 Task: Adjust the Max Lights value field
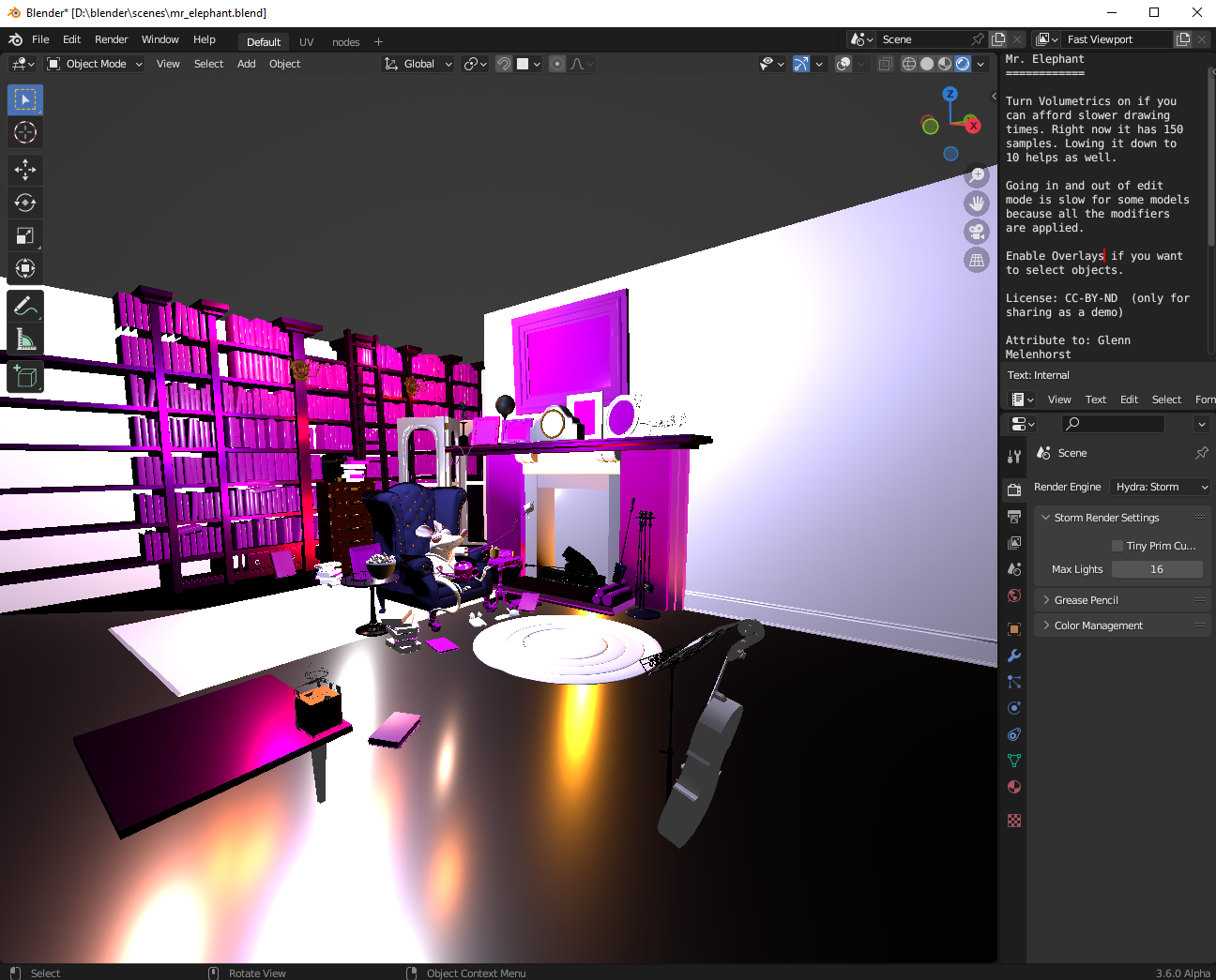tap(1157, 569)
